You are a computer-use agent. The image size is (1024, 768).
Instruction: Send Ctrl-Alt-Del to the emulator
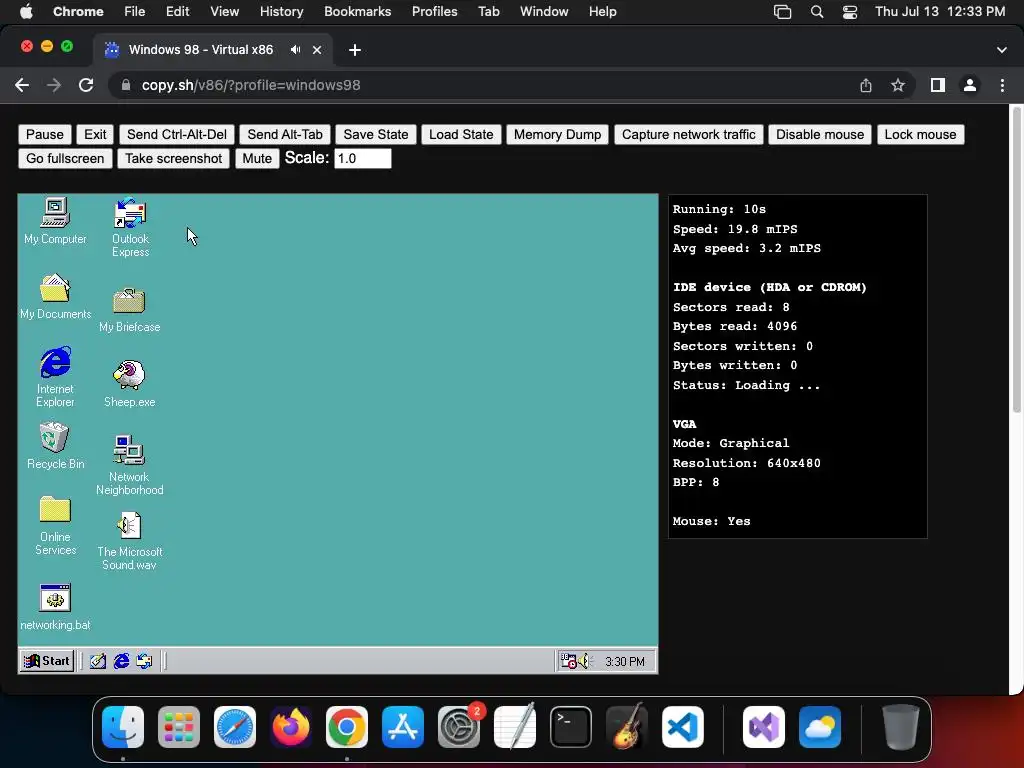point(176,135)
